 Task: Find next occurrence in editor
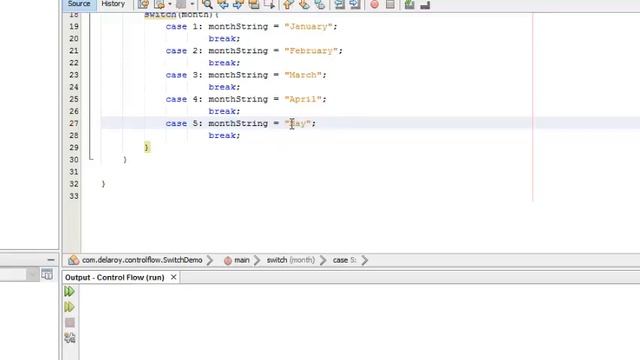coord(238,4)
